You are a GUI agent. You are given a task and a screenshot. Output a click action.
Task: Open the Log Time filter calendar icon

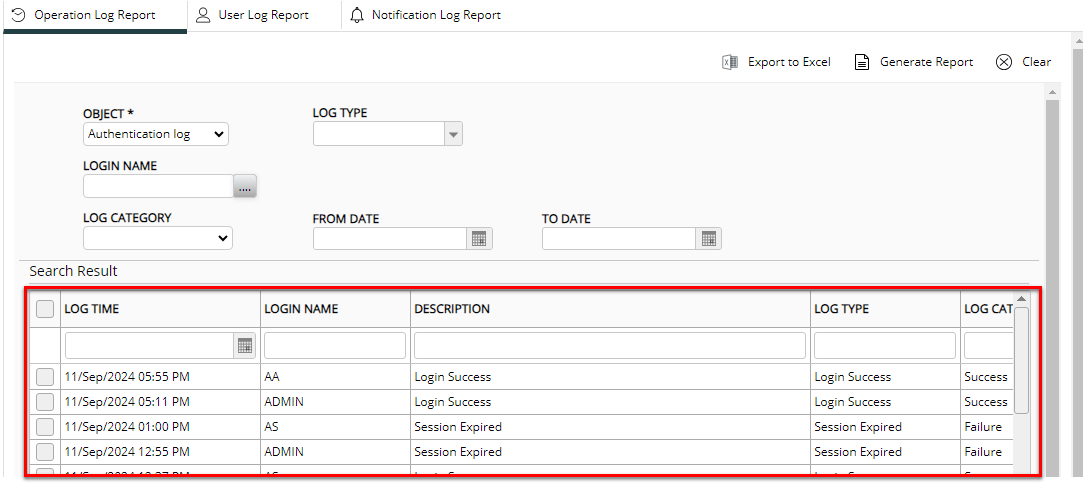pos(245,346)
